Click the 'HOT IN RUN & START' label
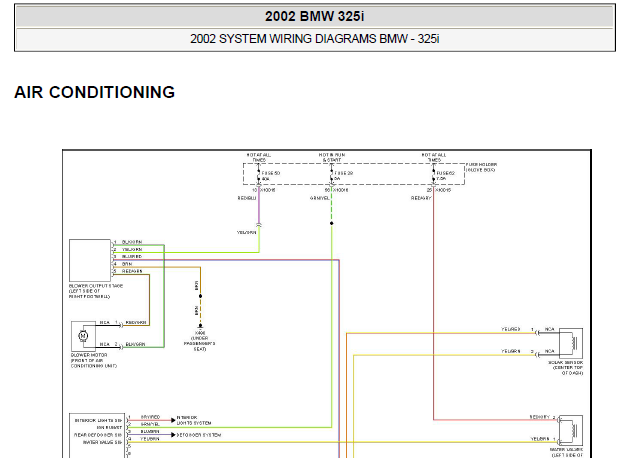Screen dimensions: 620x458 pyautogui.click(x=332, y=157)
